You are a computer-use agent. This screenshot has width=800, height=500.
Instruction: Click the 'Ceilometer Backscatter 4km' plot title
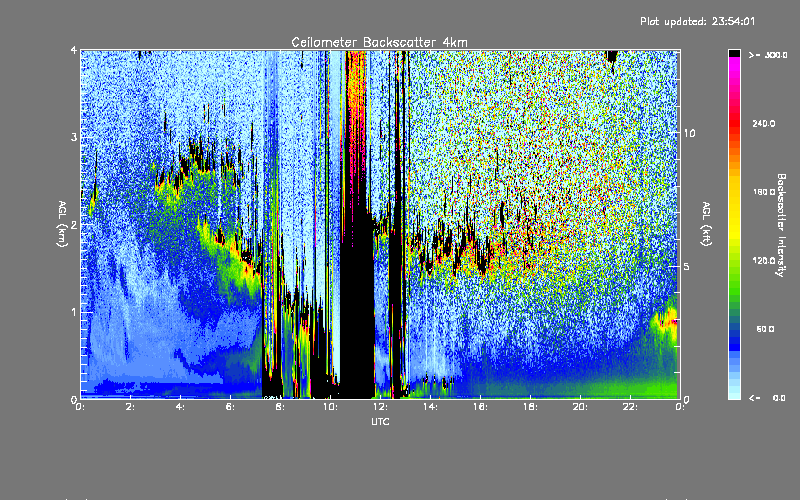coord(379,42)
